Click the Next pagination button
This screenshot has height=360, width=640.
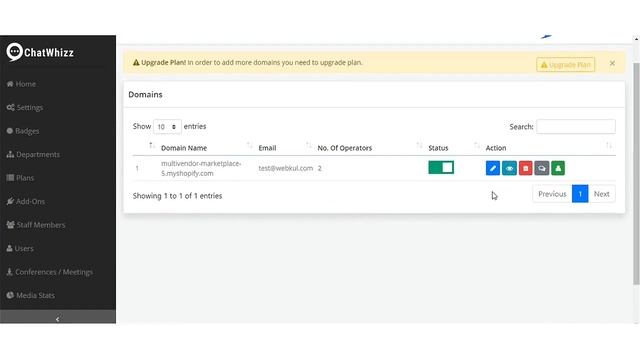pyautogui.click(x=602, y=194)
